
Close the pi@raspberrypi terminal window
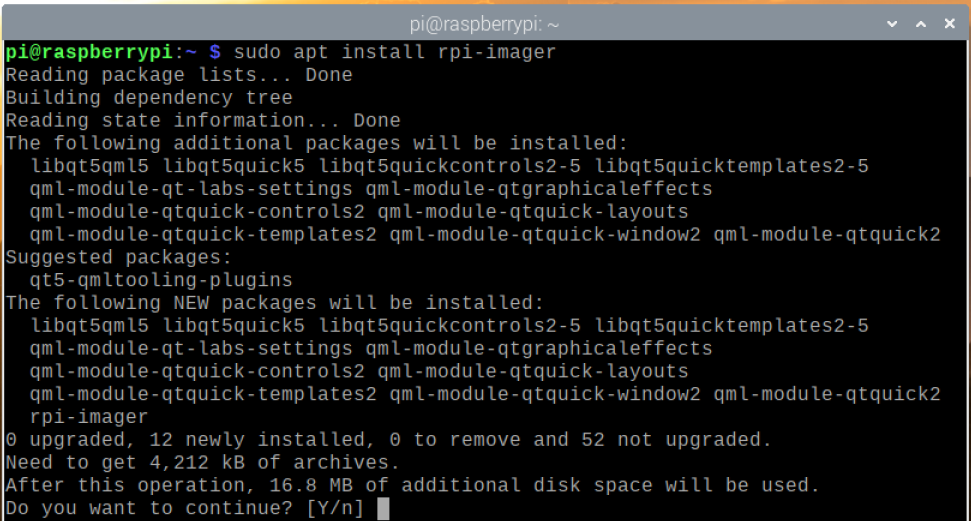point(948,21)
